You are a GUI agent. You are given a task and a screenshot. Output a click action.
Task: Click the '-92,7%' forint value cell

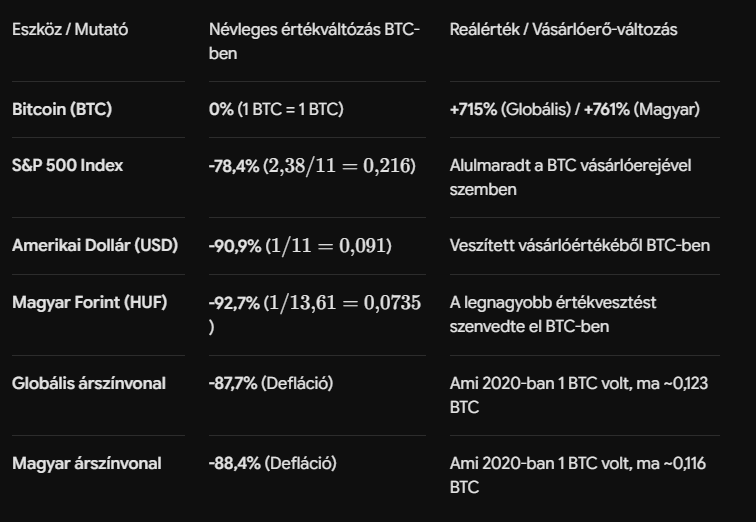(315, 314)
